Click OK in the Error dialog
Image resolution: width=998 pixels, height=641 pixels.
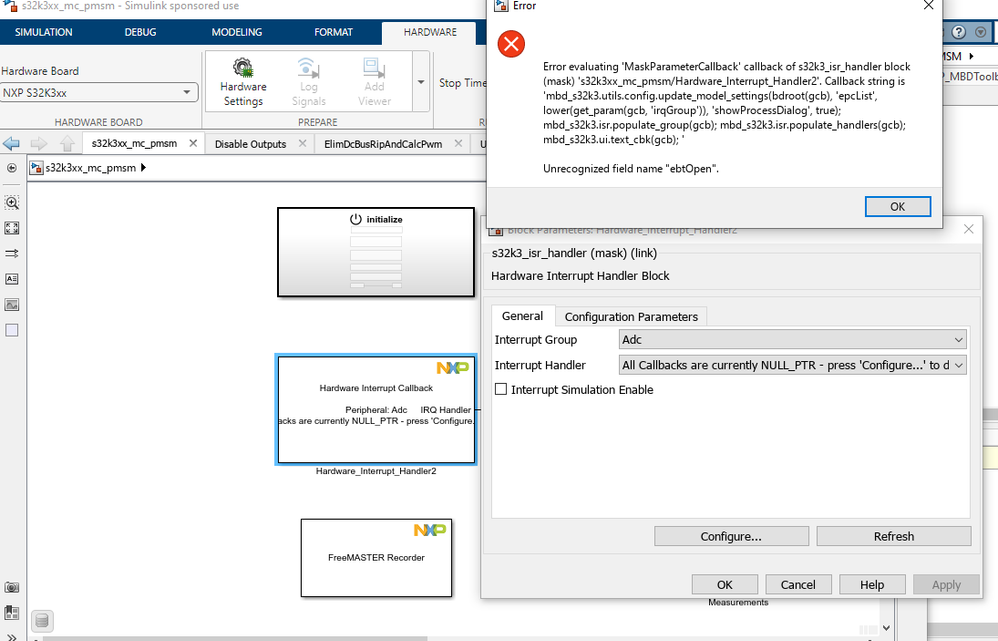tap(897, 206)
